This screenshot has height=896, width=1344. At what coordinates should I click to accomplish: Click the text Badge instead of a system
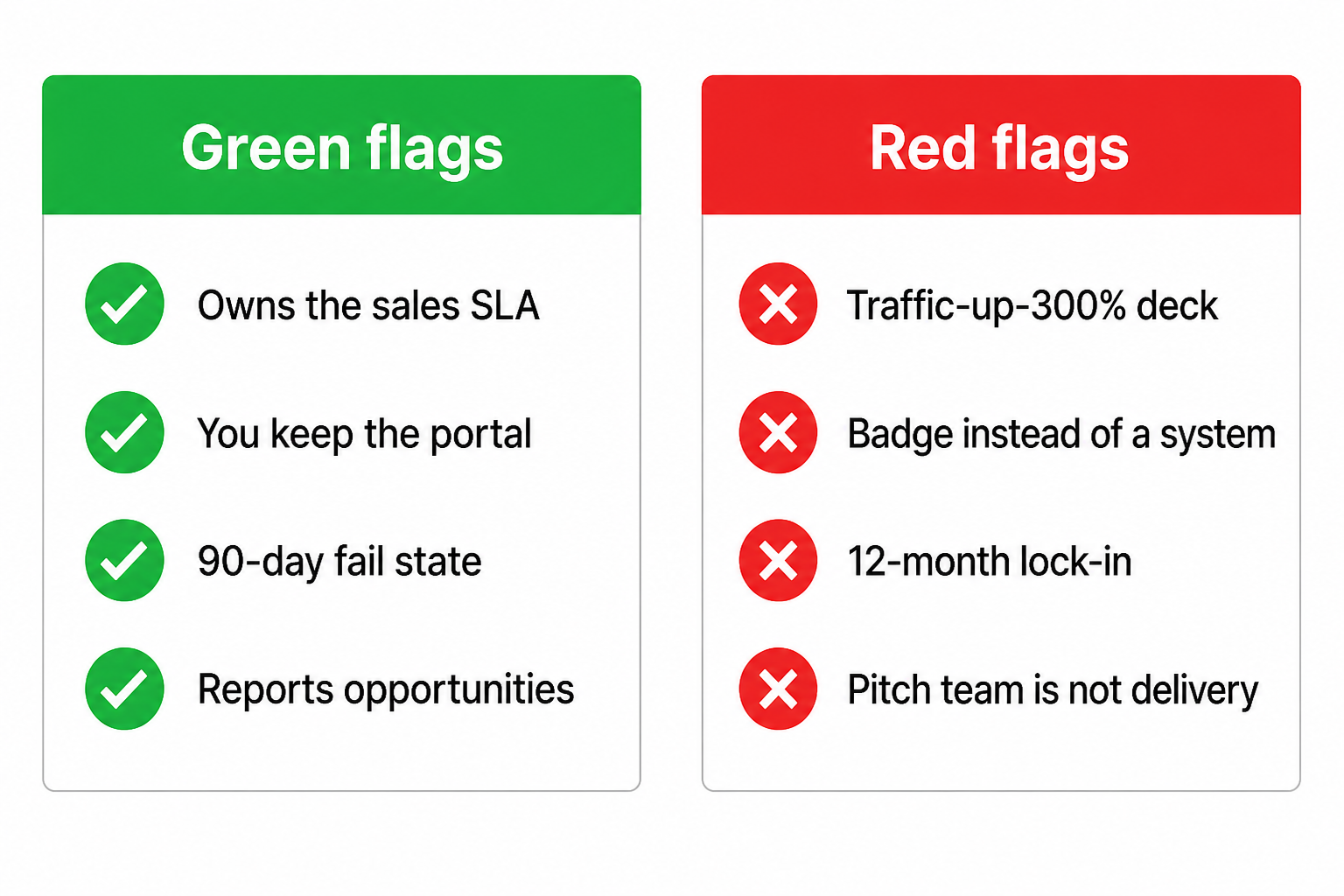coord(1061,434)
